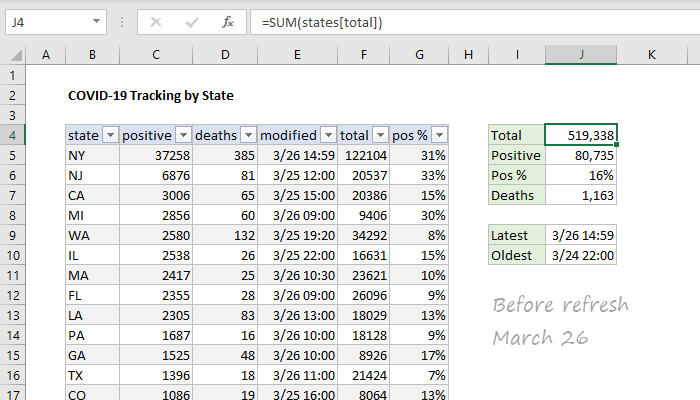Select the Latest date cell 3/26 14:59

(x=581, y=235)
